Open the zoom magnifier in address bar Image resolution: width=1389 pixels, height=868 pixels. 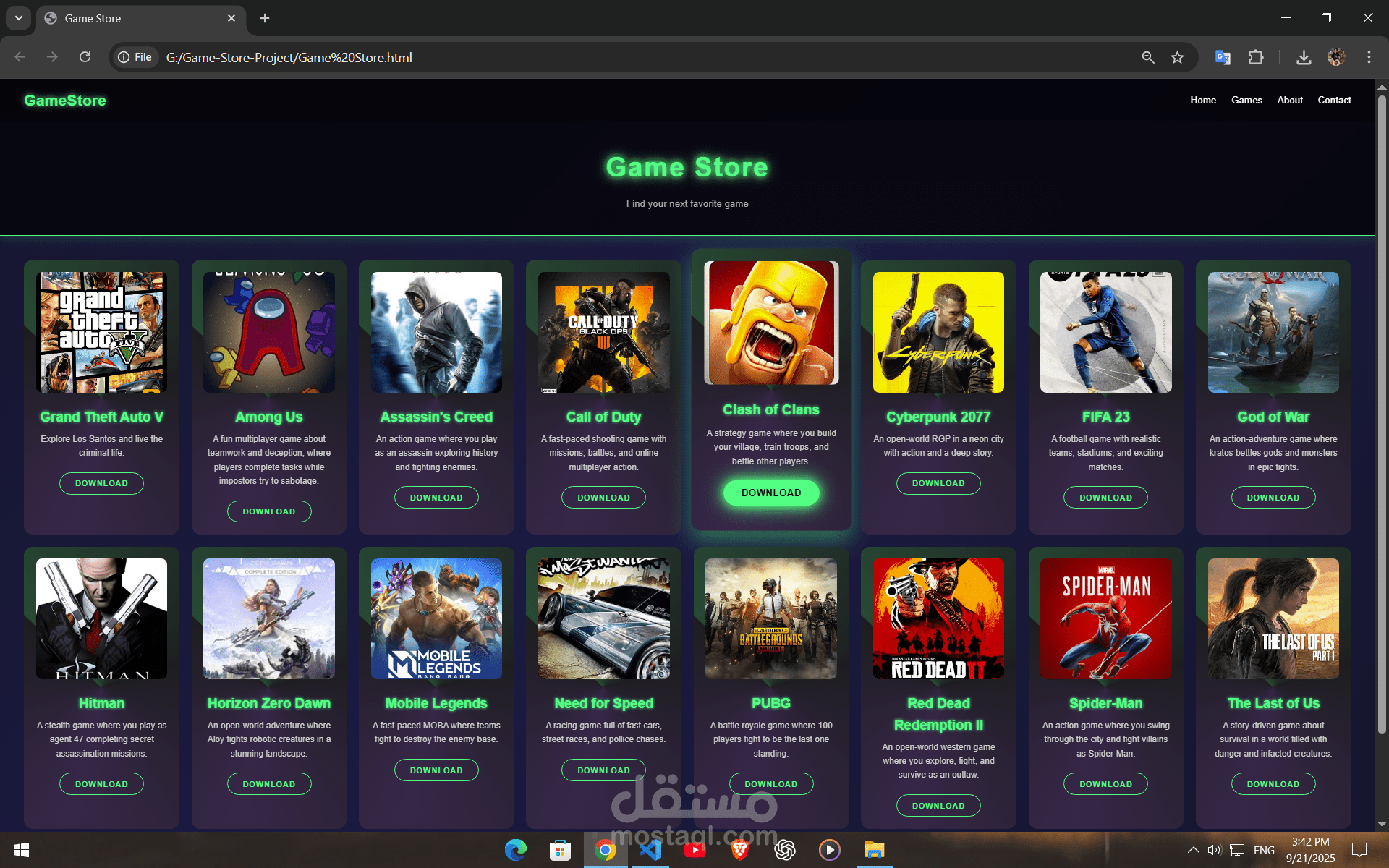[x=1148, y=57]
